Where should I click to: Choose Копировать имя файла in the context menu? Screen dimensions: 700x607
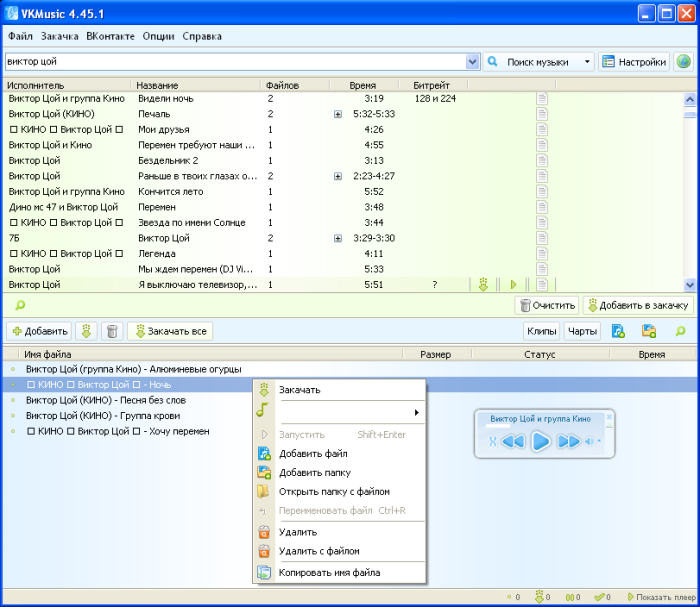pyautogui.click(x=339, y=573)
